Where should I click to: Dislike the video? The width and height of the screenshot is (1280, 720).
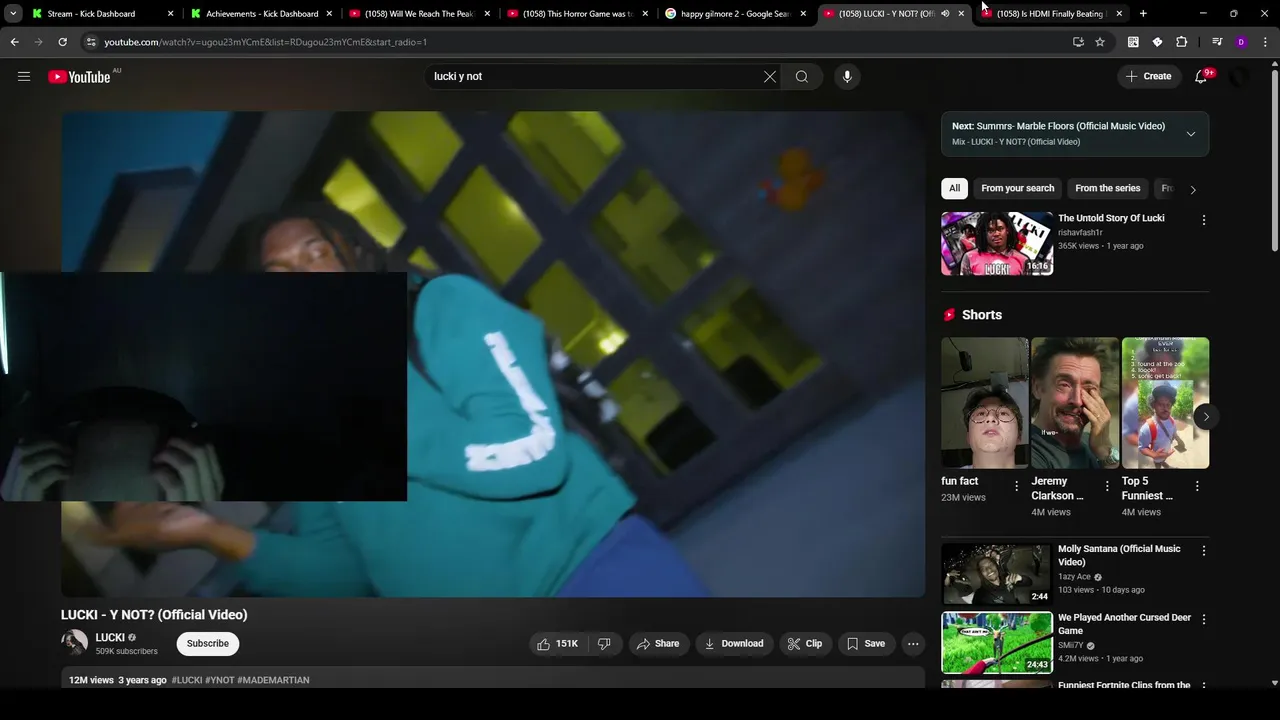604,644
